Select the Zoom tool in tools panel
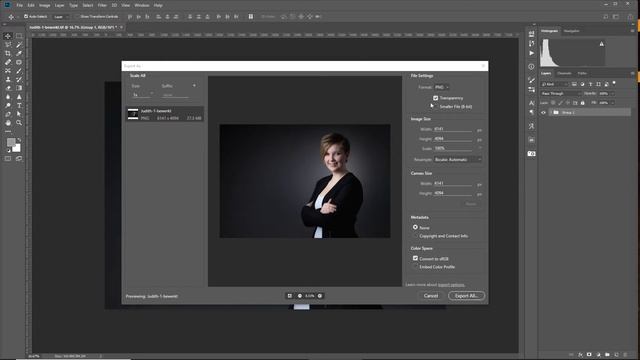The width and height of the screenshot is (640, 360). [19, 122]
